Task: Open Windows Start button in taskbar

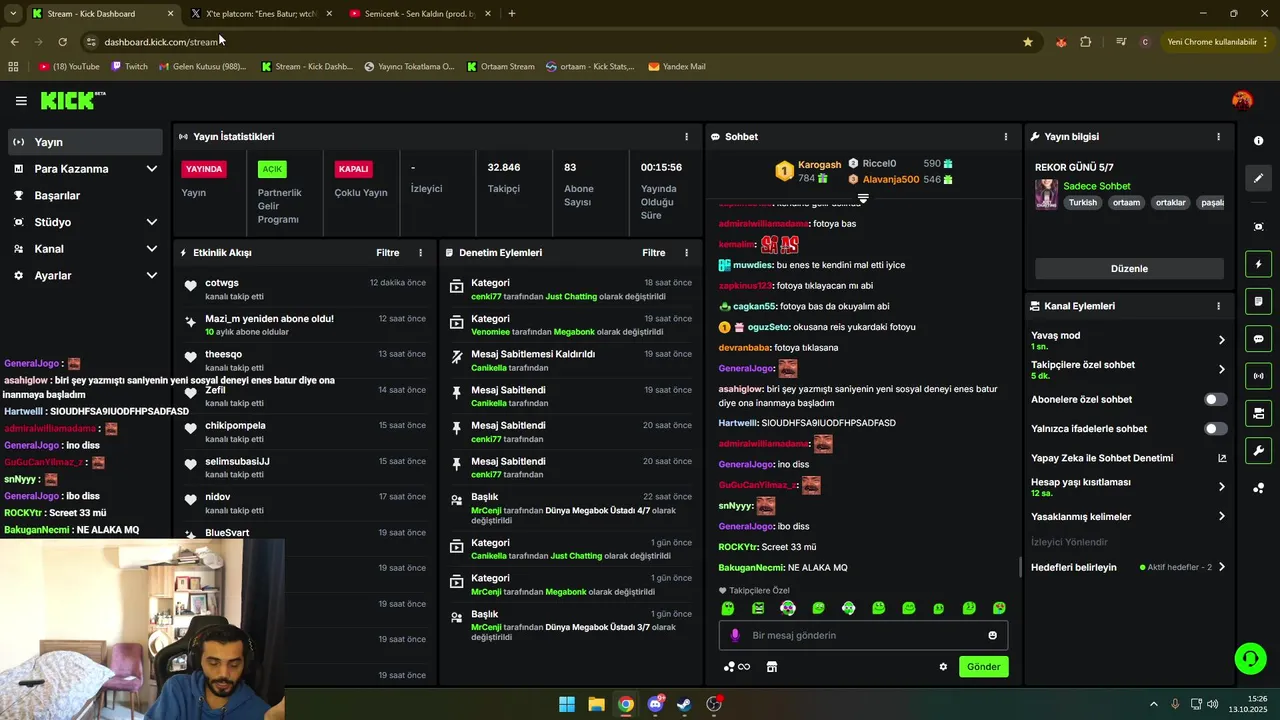Action: [567, 704]
